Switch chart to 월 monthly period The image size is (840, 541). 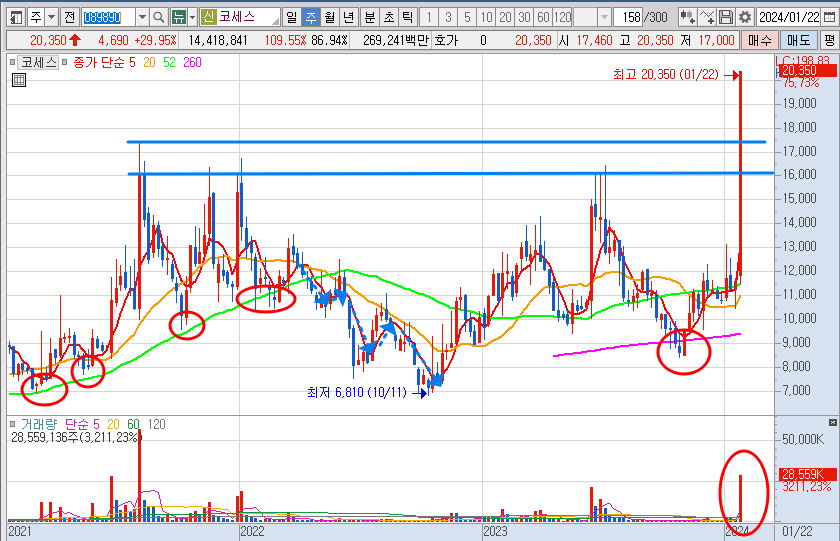pos(329,18)
